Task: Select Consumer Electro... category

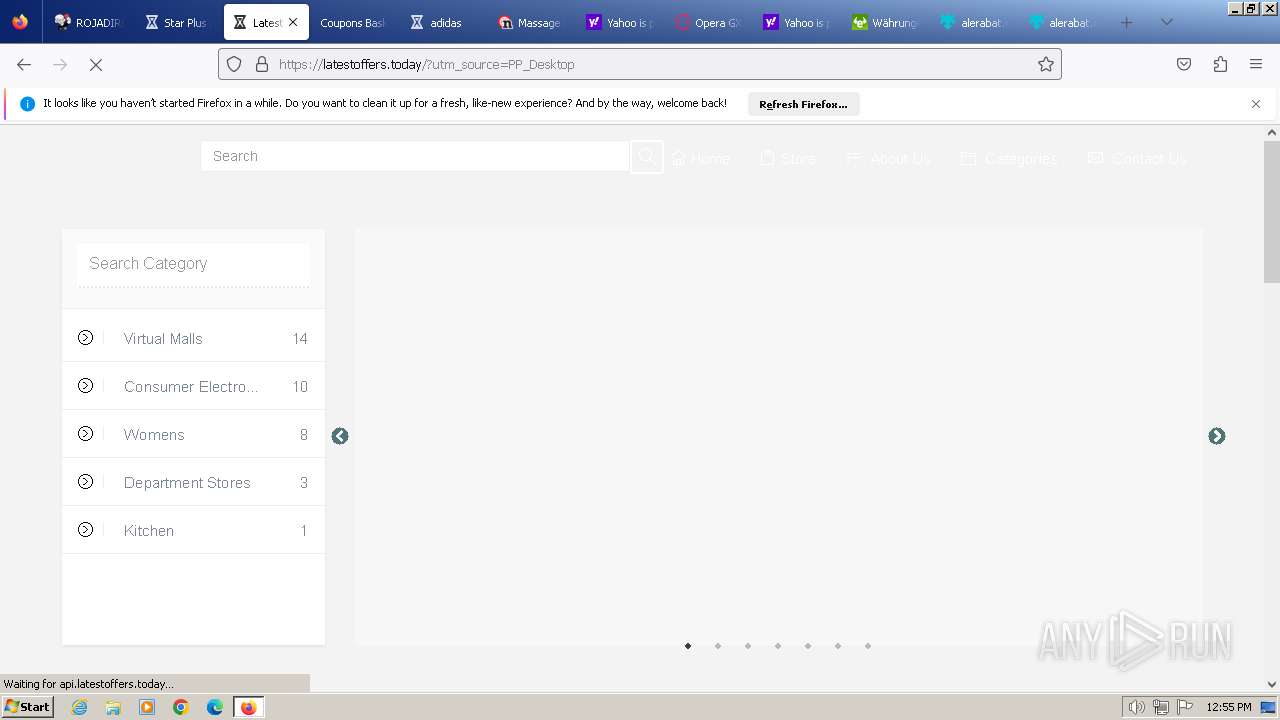Action: (193, 386)
